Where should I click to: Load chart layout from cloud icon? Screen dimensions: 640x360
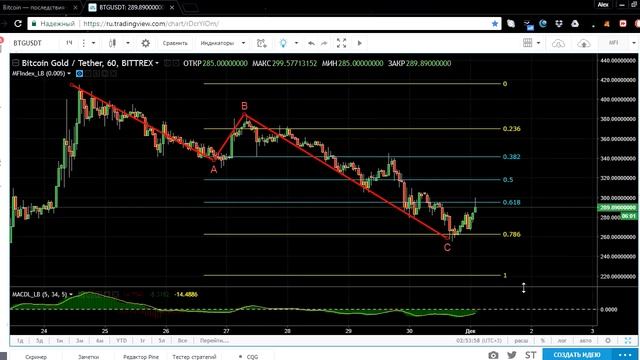coord(558,43)
